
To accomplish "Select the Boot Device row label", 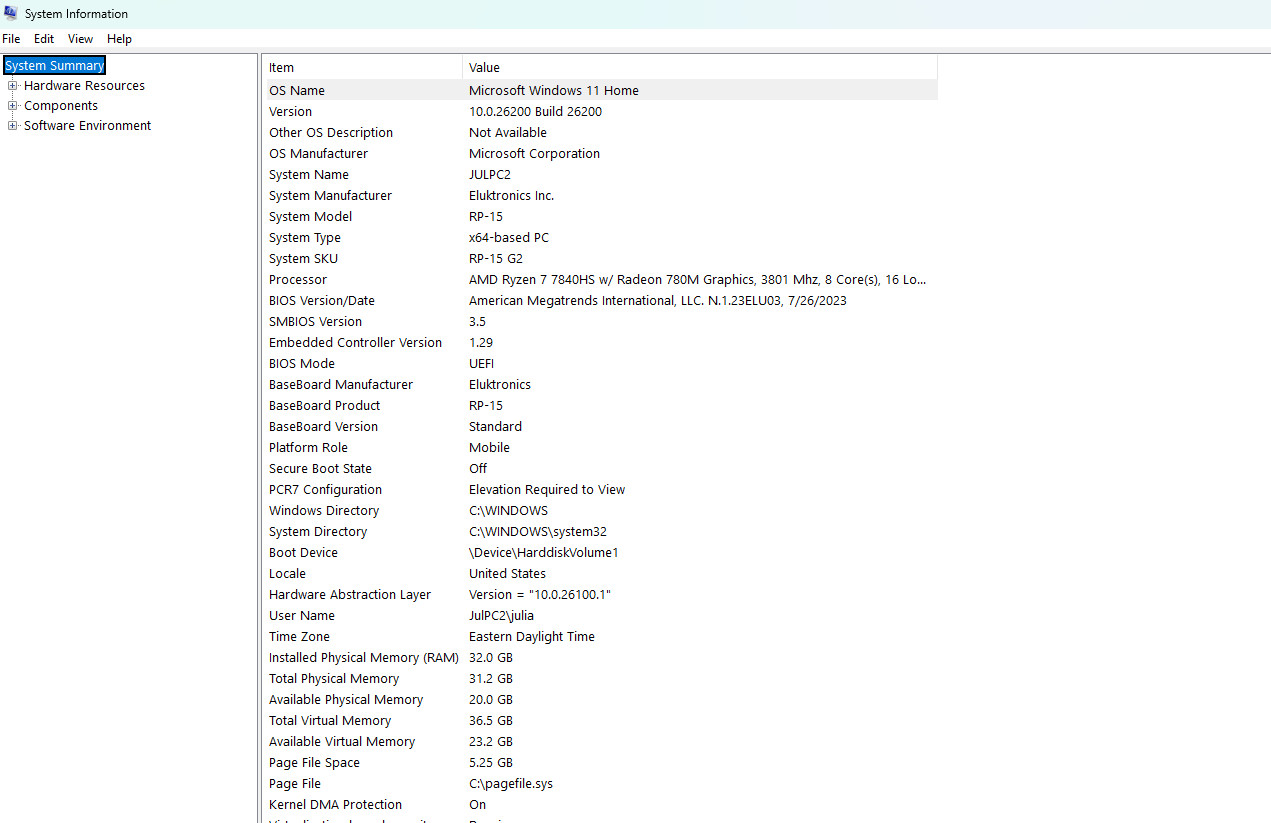I will pos(303,553).
